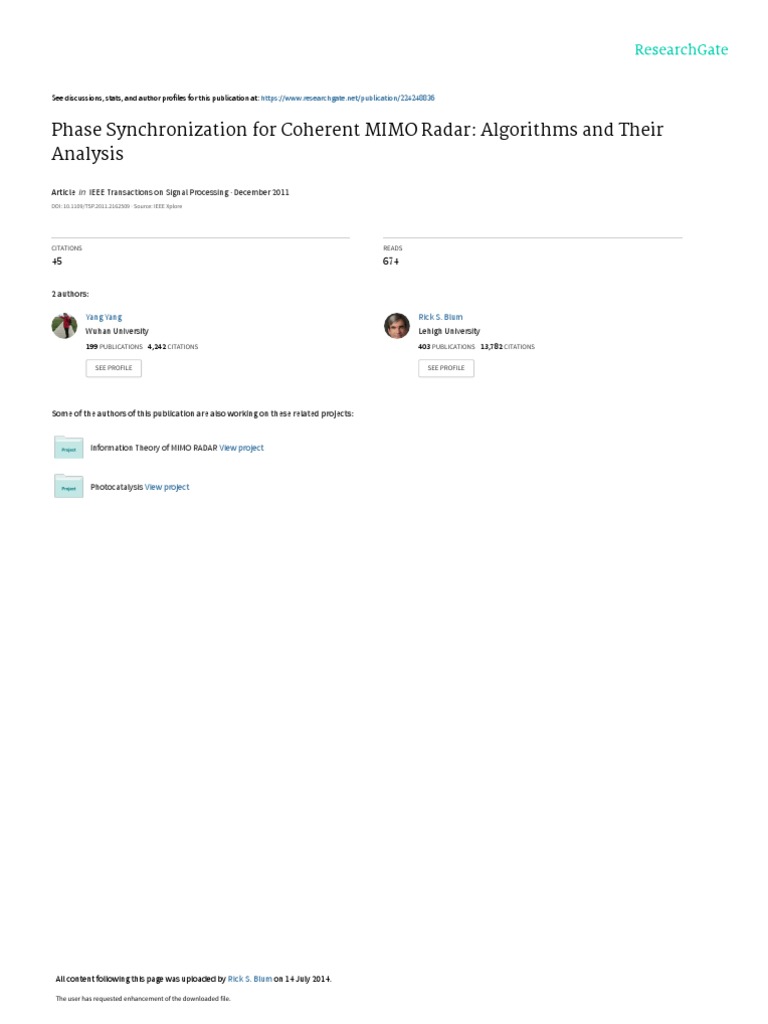The width and height of the screenshot is (768, 1024).
Task: Click Yang Yang's profile photo
Action: coord(65,325)
